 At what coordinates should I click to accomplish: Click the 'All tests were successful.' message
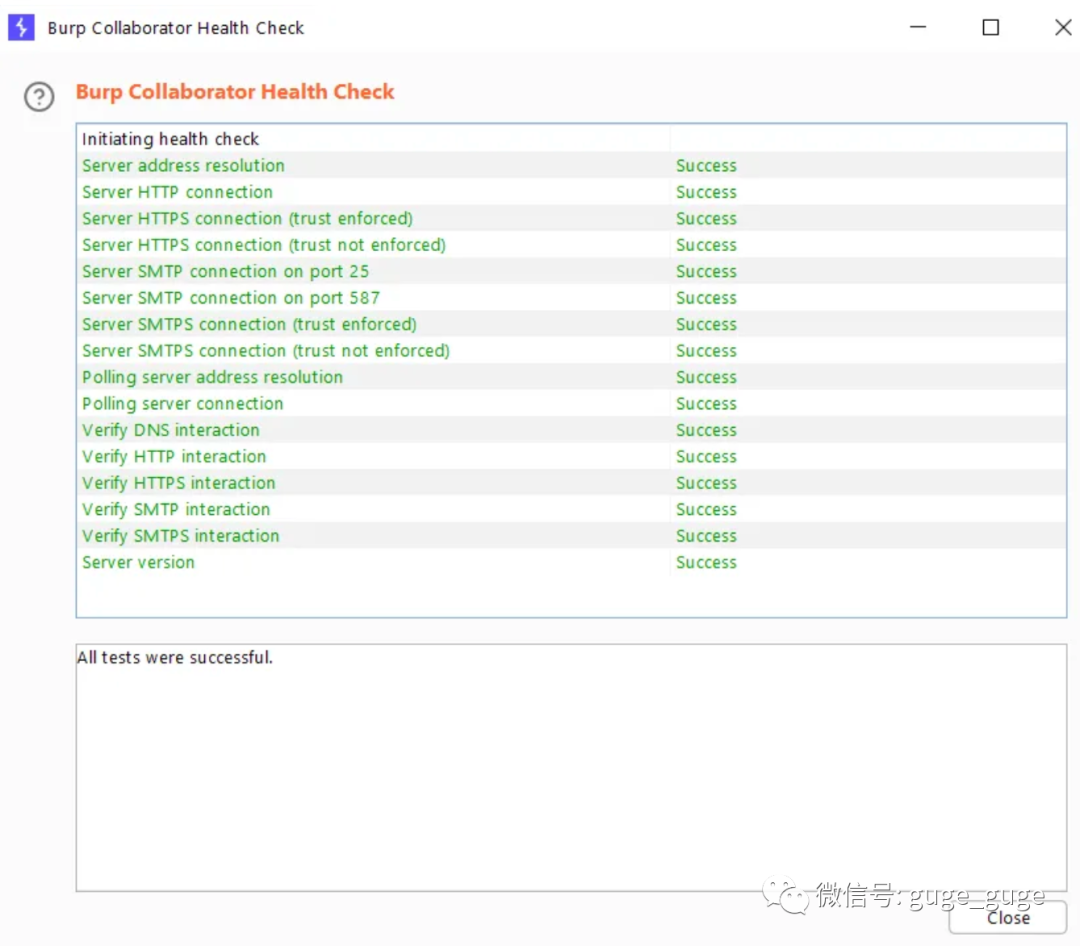(x=174, y=657)
